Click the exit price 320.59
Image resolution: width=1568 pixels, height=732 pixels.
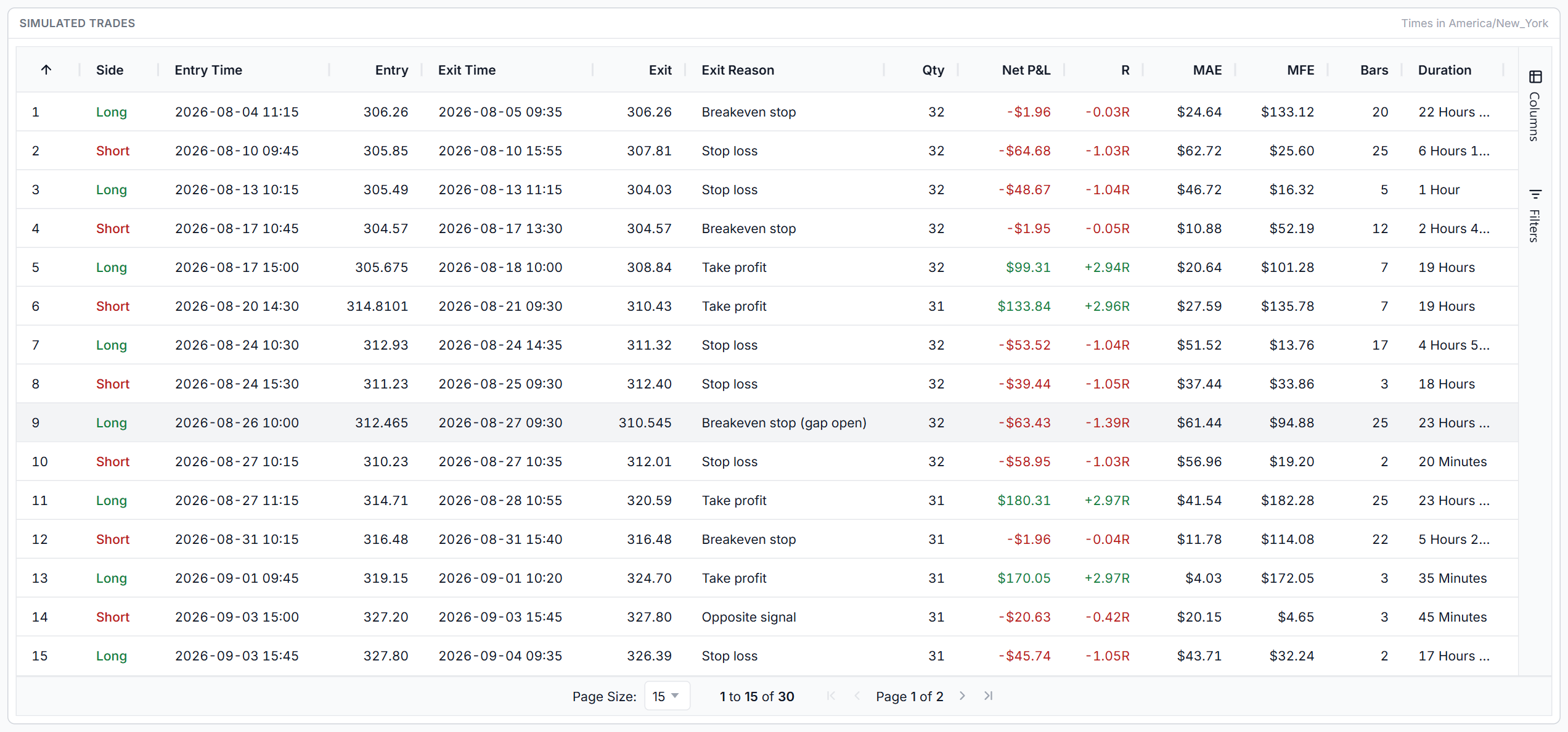(x=649, y=501)
